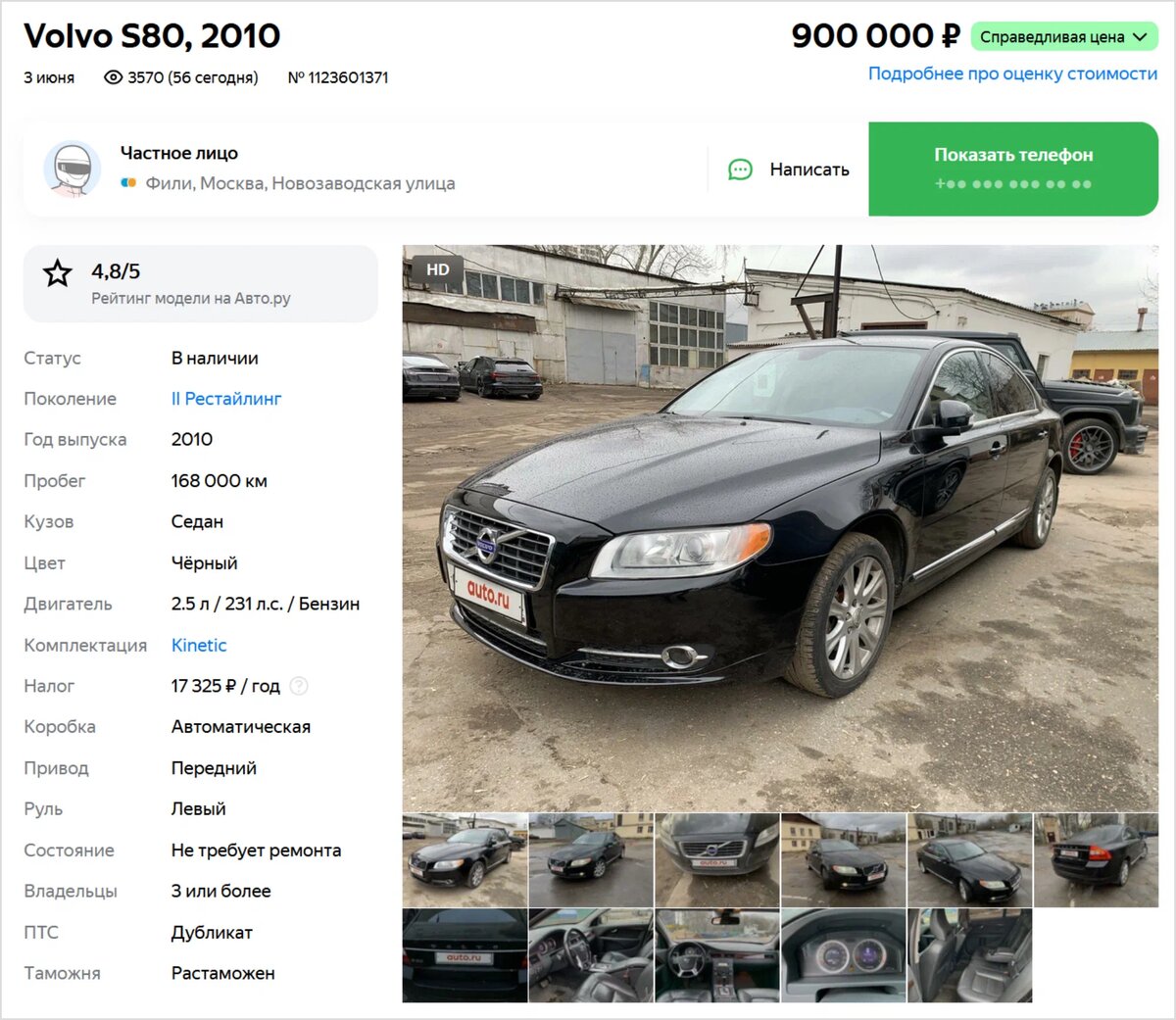Select the steering wheel interior thumbnail
Image resolution: width=1176 pixels, height=1020 pixels.
[x=716, y=955]
